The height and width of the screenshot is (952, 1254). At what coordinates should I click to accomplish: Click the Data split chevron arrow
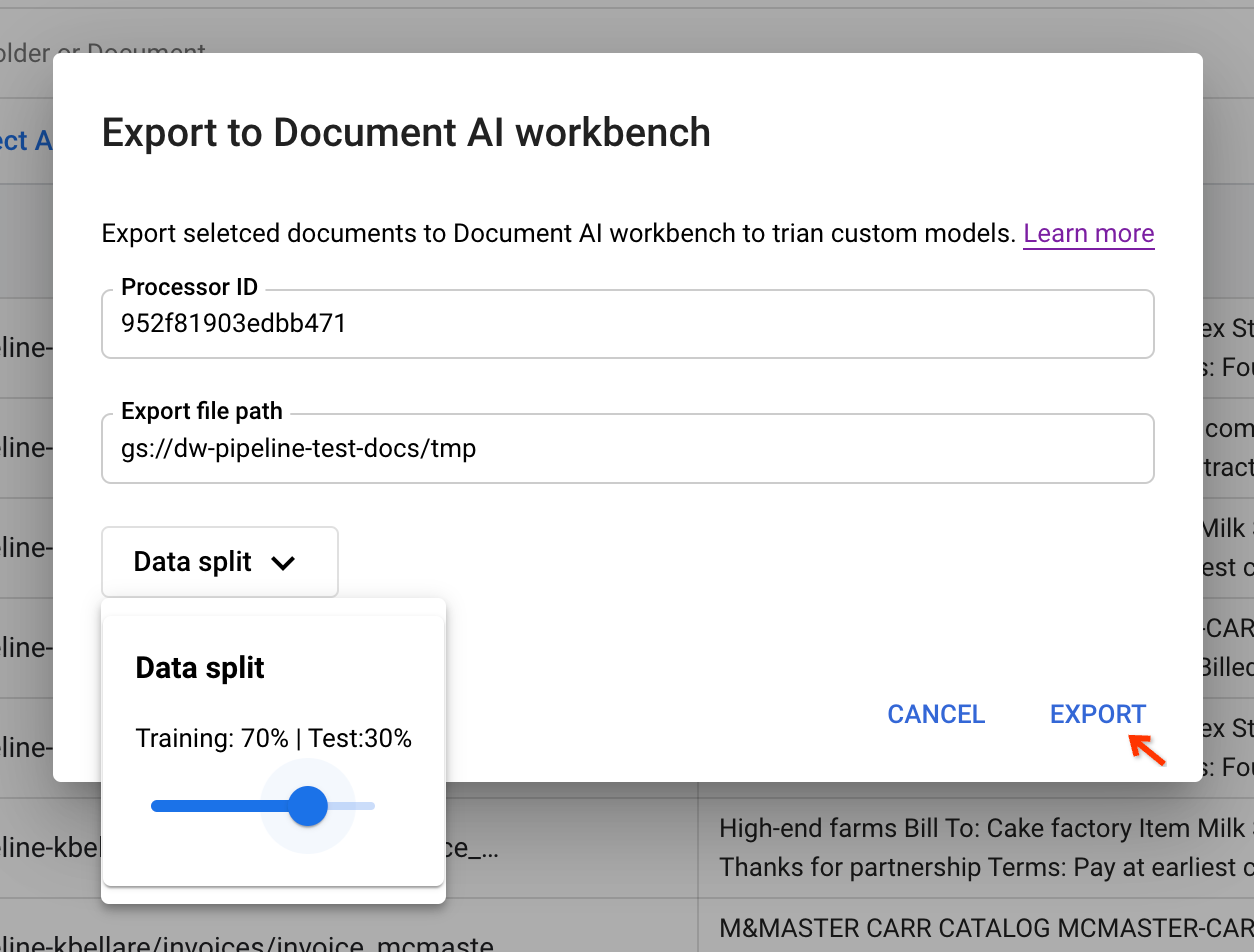click(x=283, y=563)
